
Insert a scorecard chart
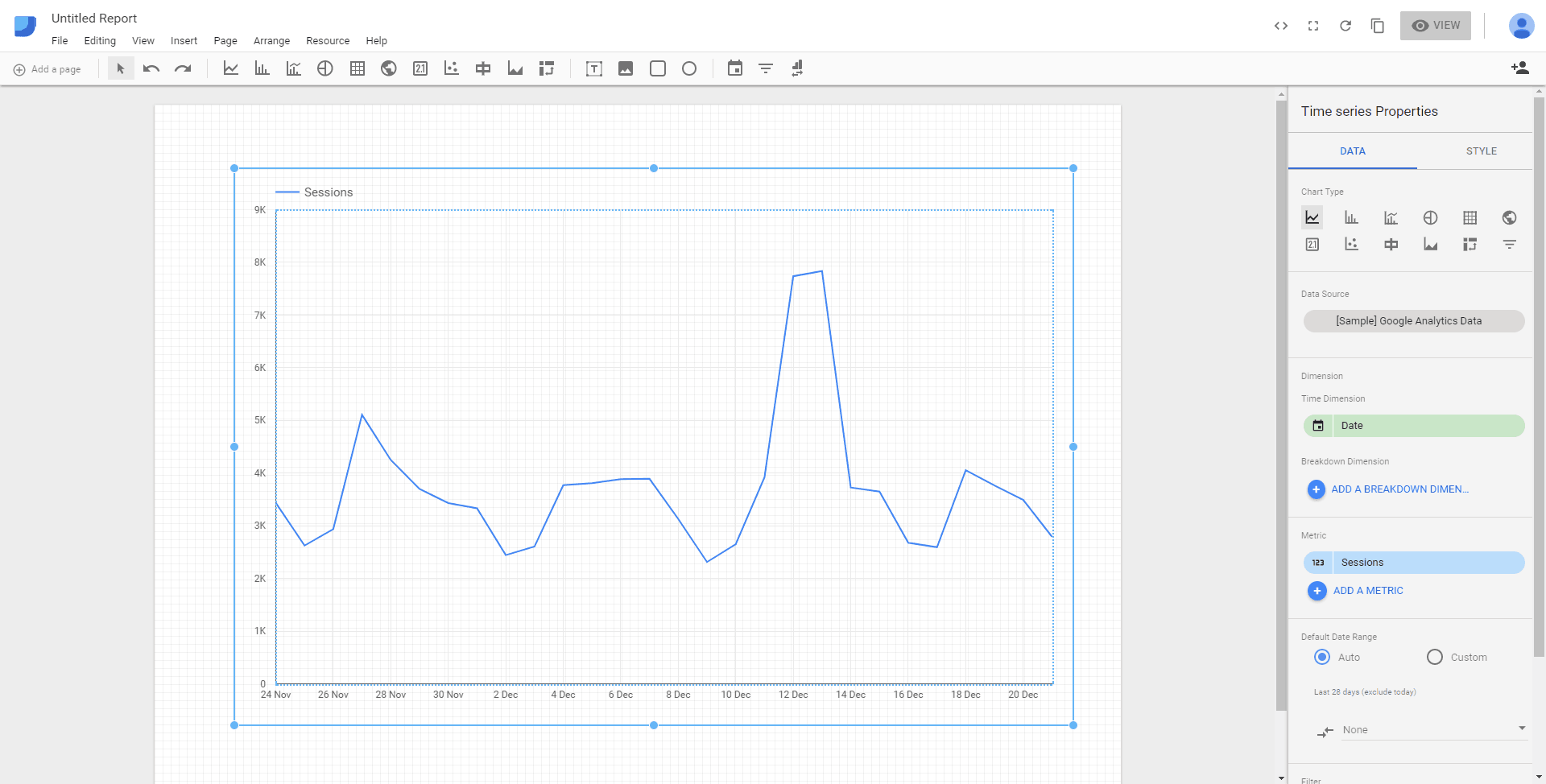pos(420,68)
